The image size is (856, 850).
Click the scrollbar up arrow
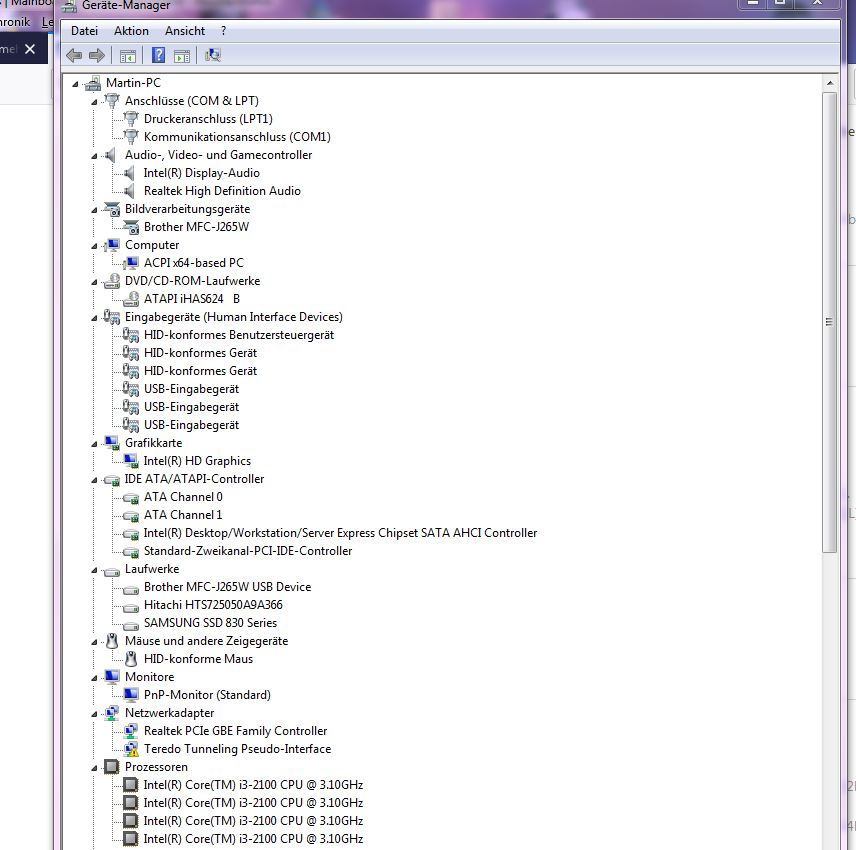(x=830, y=84)
